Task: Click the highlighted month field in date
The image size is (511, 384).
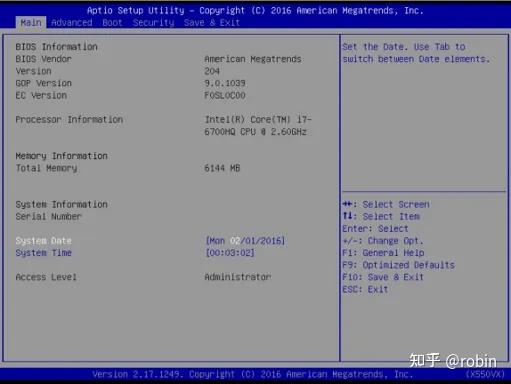Action: point(235,241)
